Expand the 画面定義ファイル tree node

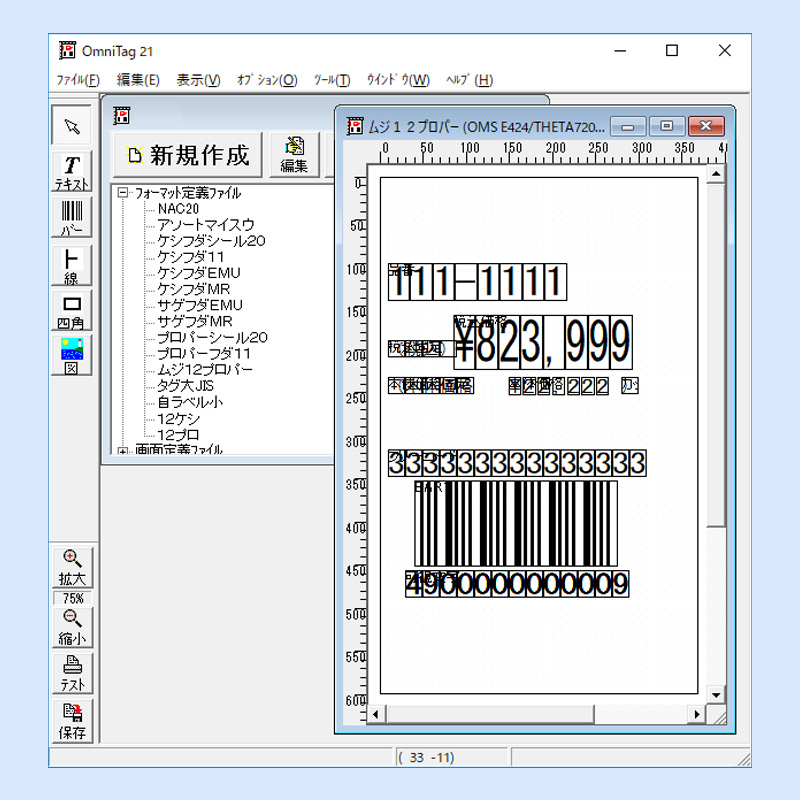coord(122,451)
